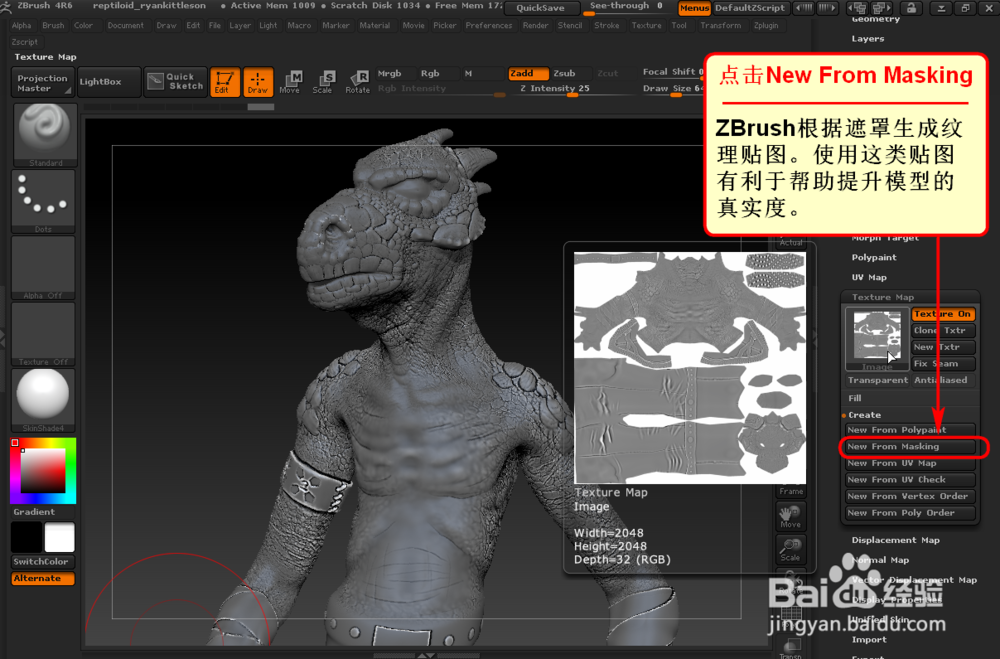The image size is (1000, 659).
Task: Toggle Transparent texture option
Action: point(878,380)
